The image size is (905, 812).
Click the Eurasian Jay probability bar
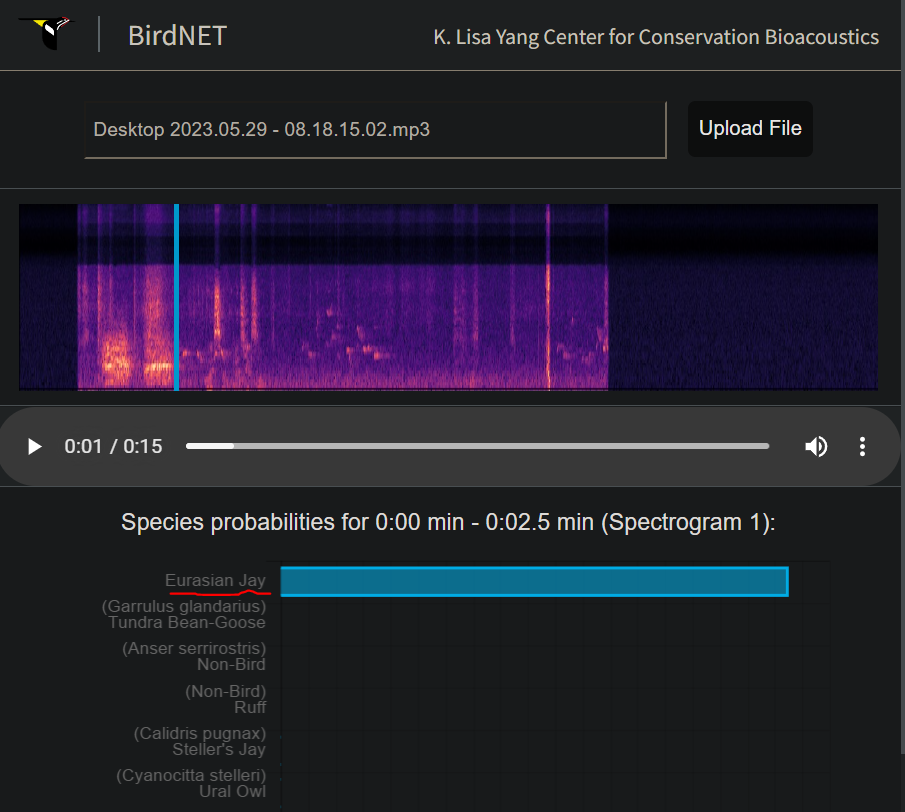(x=534, y=581)
